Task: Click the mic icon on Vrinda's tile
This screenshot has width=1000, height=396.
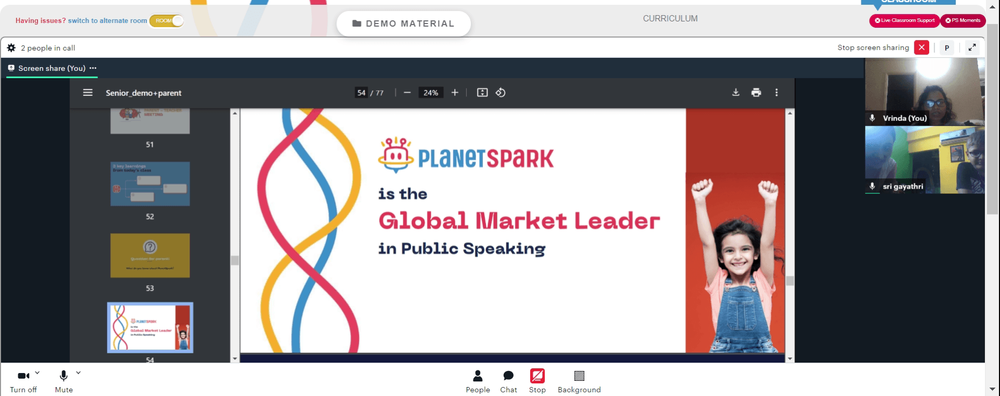Action: pos(872,118)
